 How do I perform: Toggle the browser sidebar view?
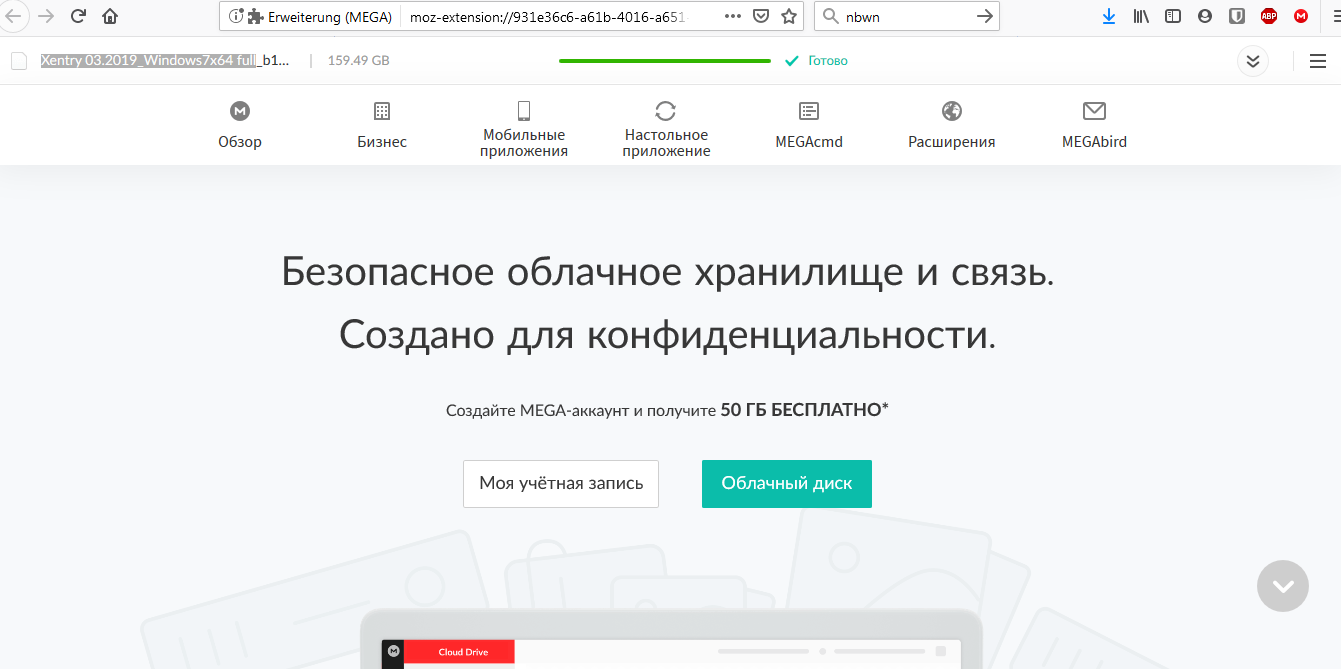(x=1173, y=16)
